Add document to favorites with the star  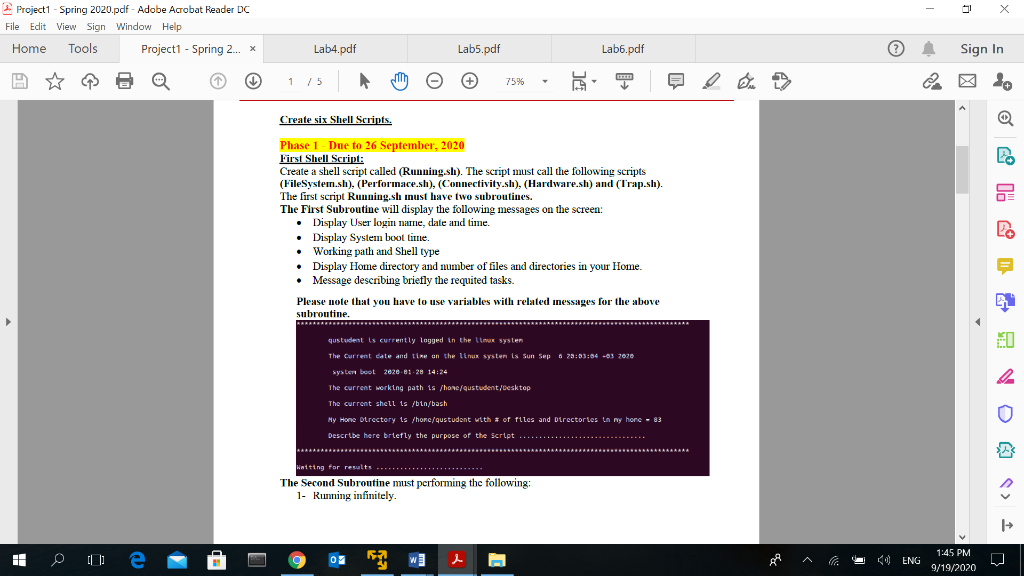point(55,81)
